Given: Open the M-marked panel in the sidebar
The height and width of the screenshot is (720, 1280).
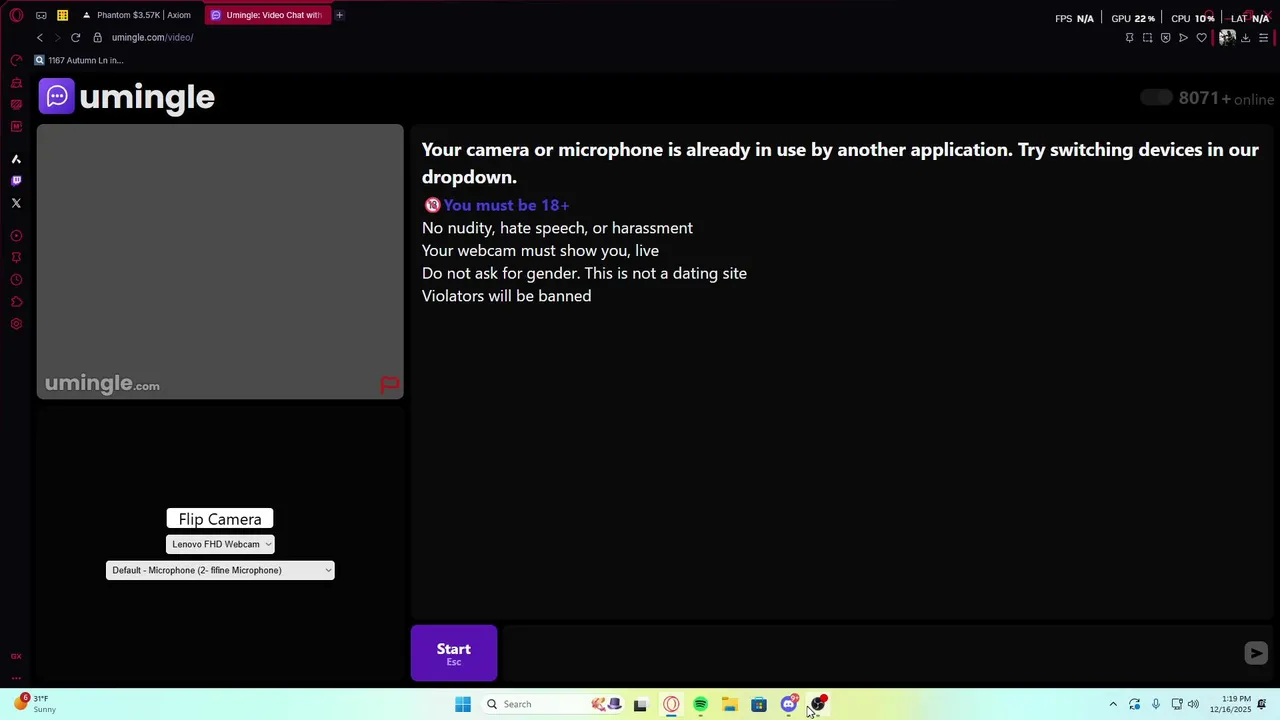Looking at the screenshot, I should (16, 126).
